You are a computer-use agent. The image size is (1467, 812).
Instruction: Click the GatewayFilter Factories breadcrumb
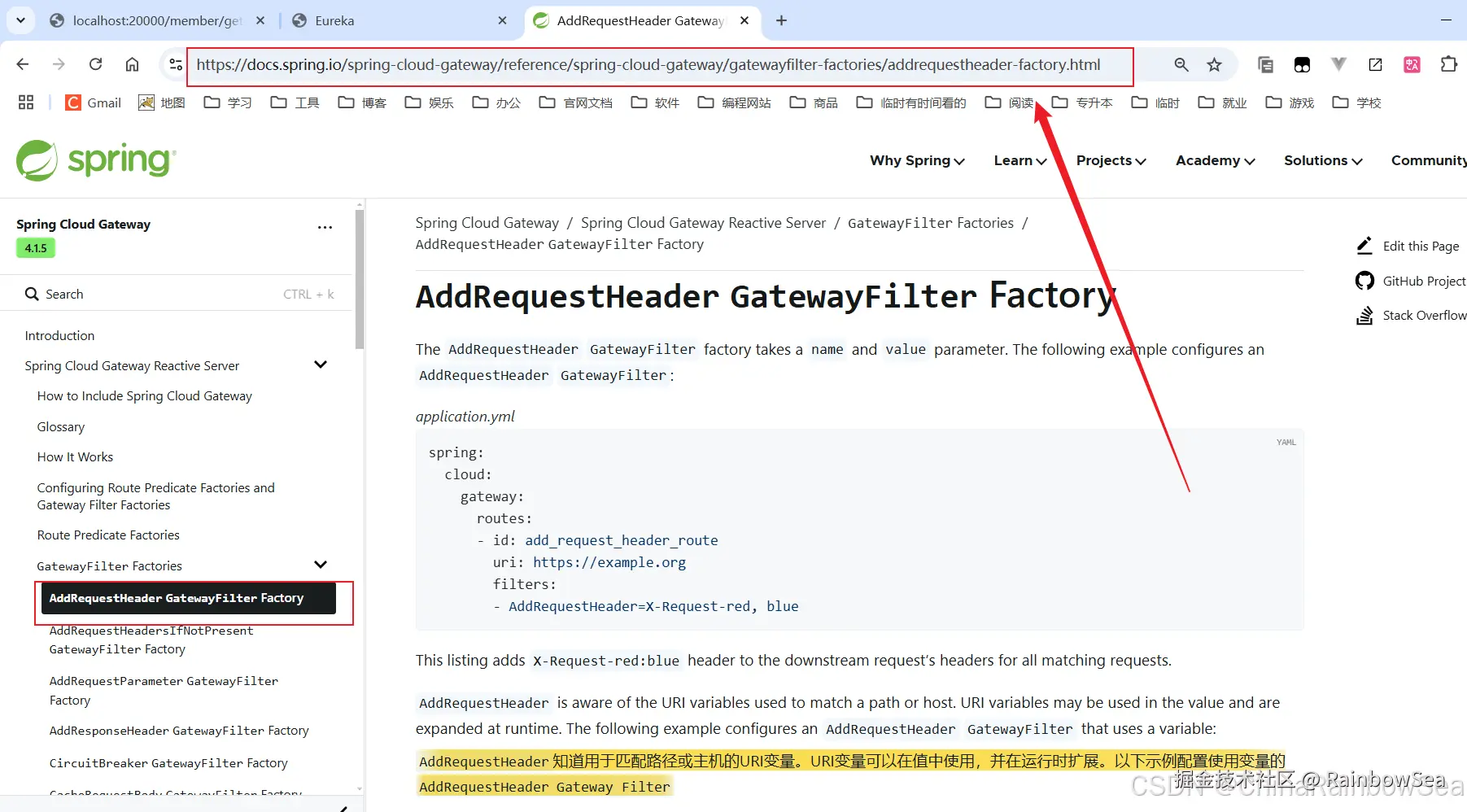click(931, 223)
